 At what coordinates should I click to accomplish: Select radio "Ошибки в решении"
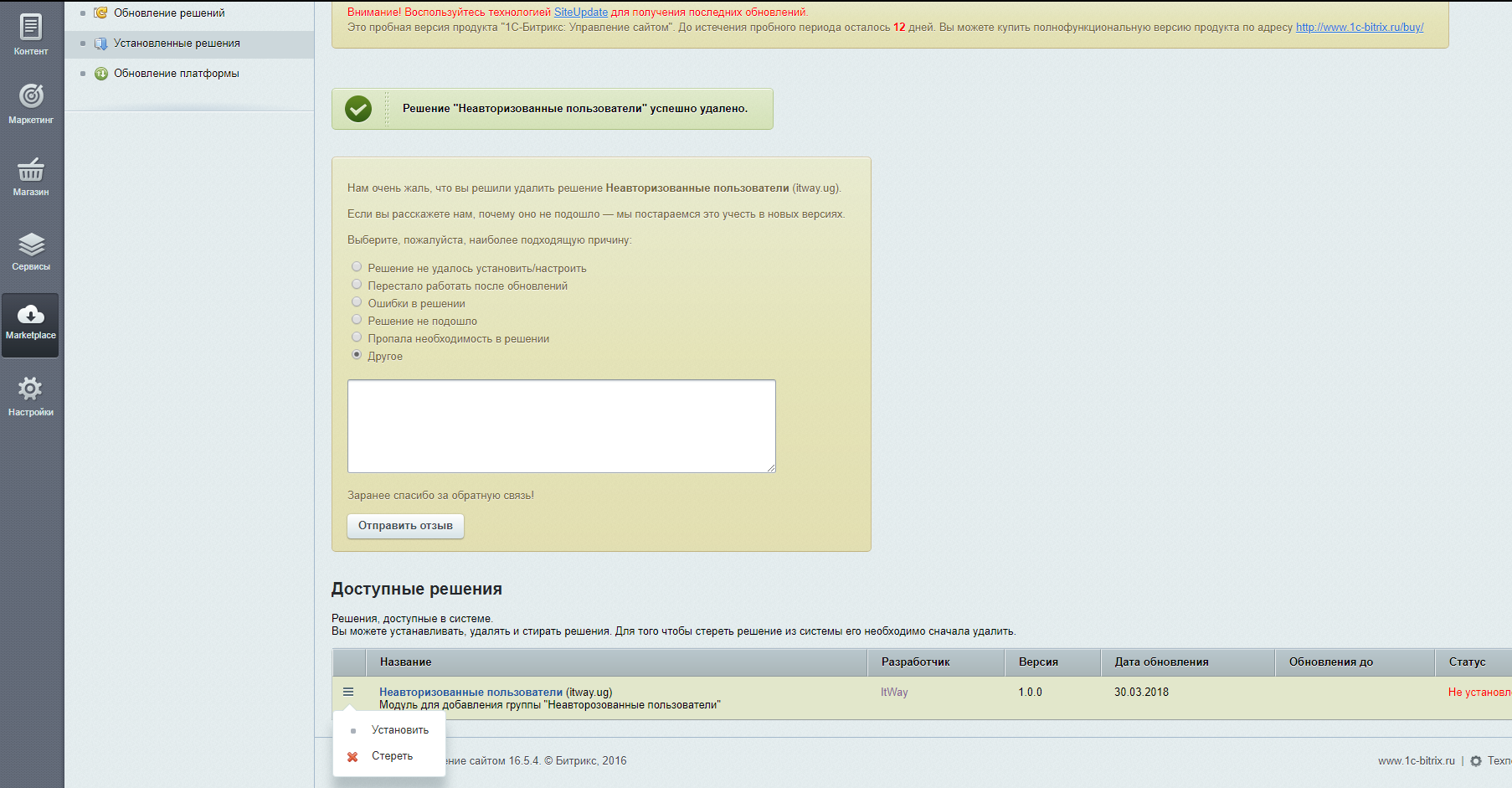pyautogui.click(x=357, y=302)
